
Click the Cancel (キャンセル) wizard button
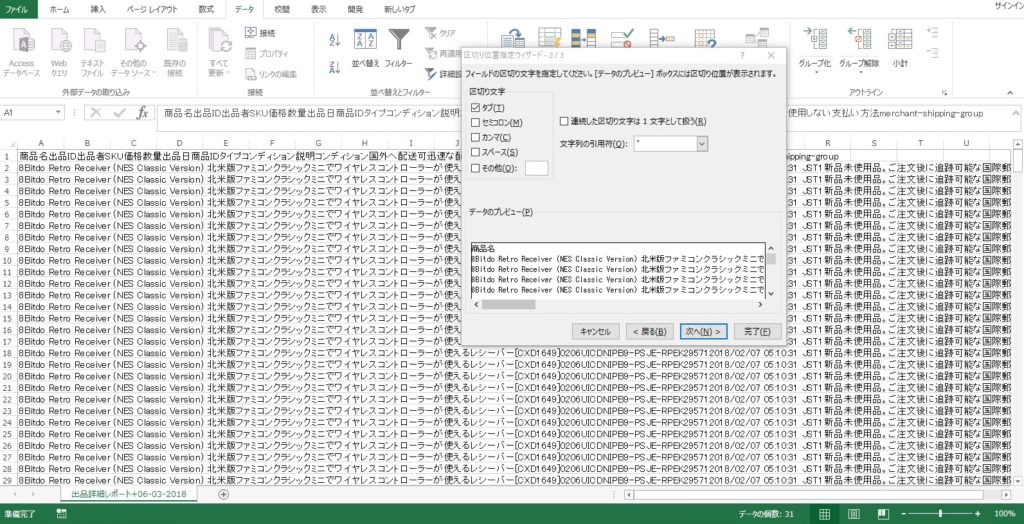[x=595, y=331]
